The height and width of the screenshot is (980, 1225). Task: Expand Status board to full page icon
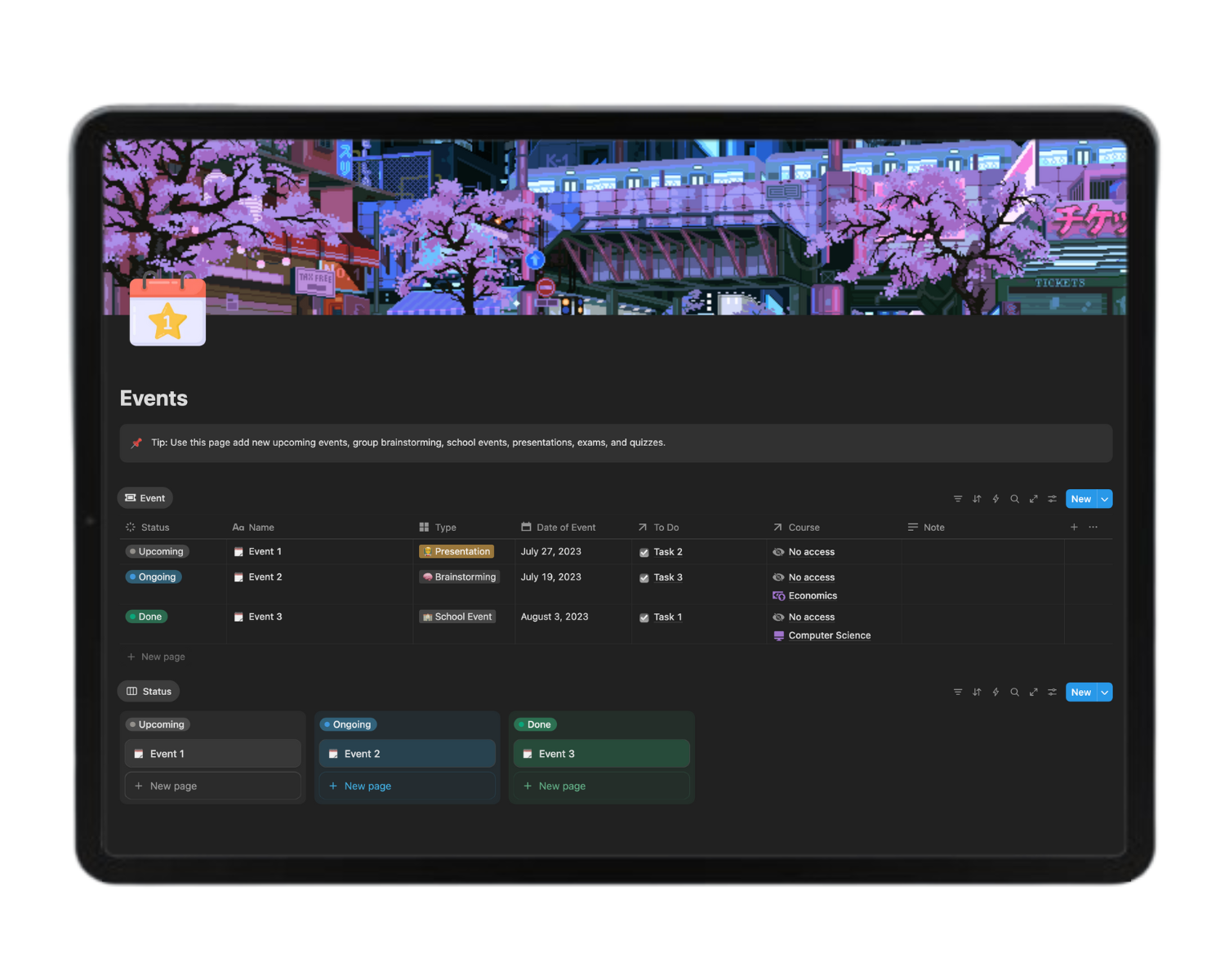(1033, 693)
